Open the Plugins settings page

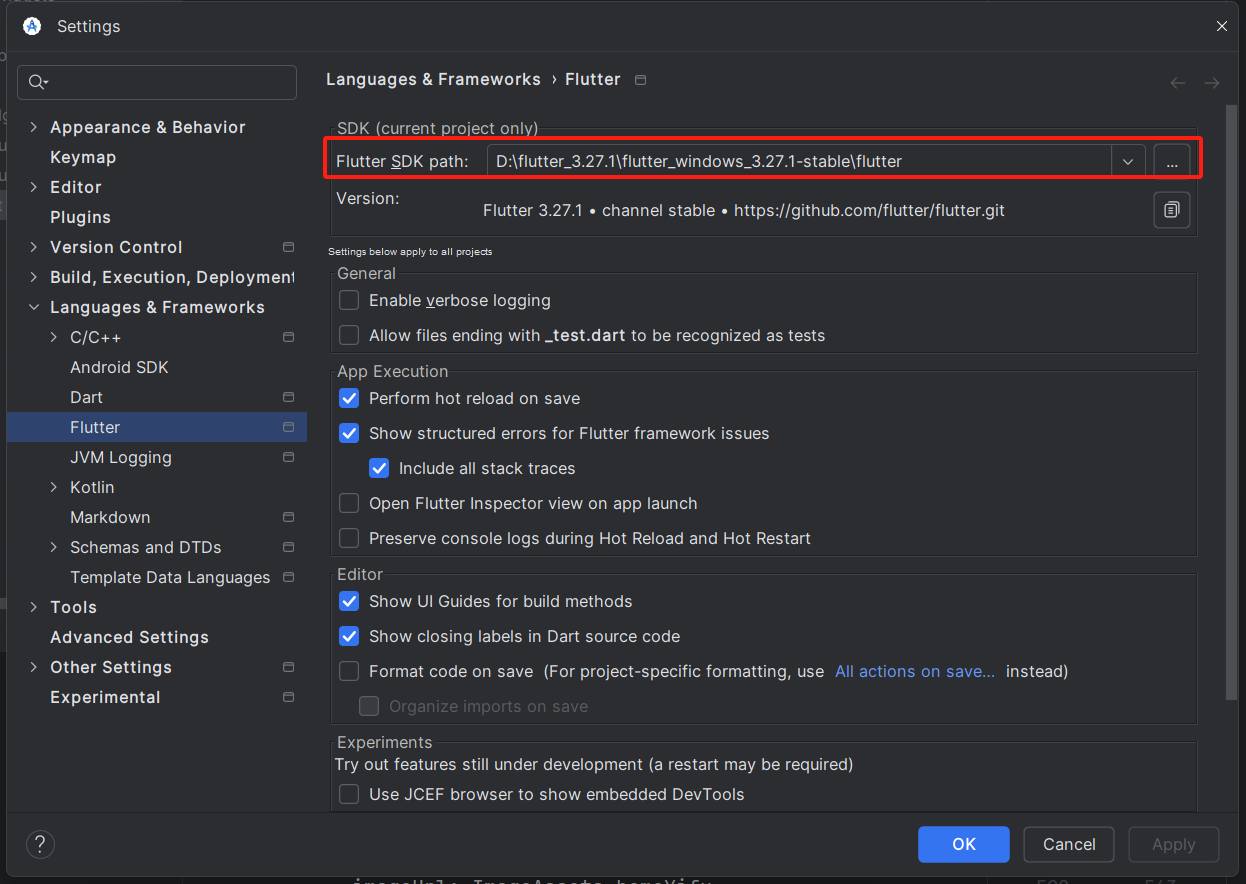80,217
